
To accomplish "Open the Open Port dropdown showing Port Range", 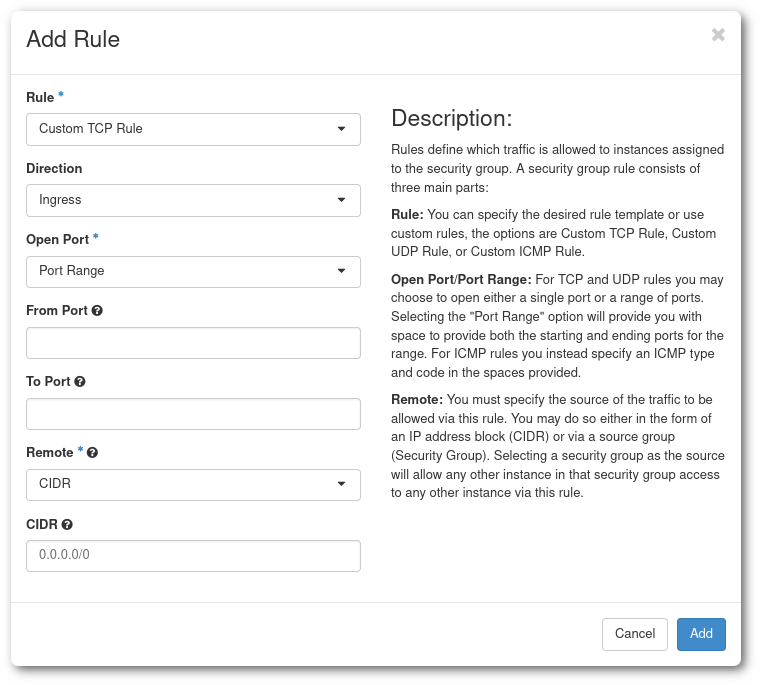I will click(193, 271).
